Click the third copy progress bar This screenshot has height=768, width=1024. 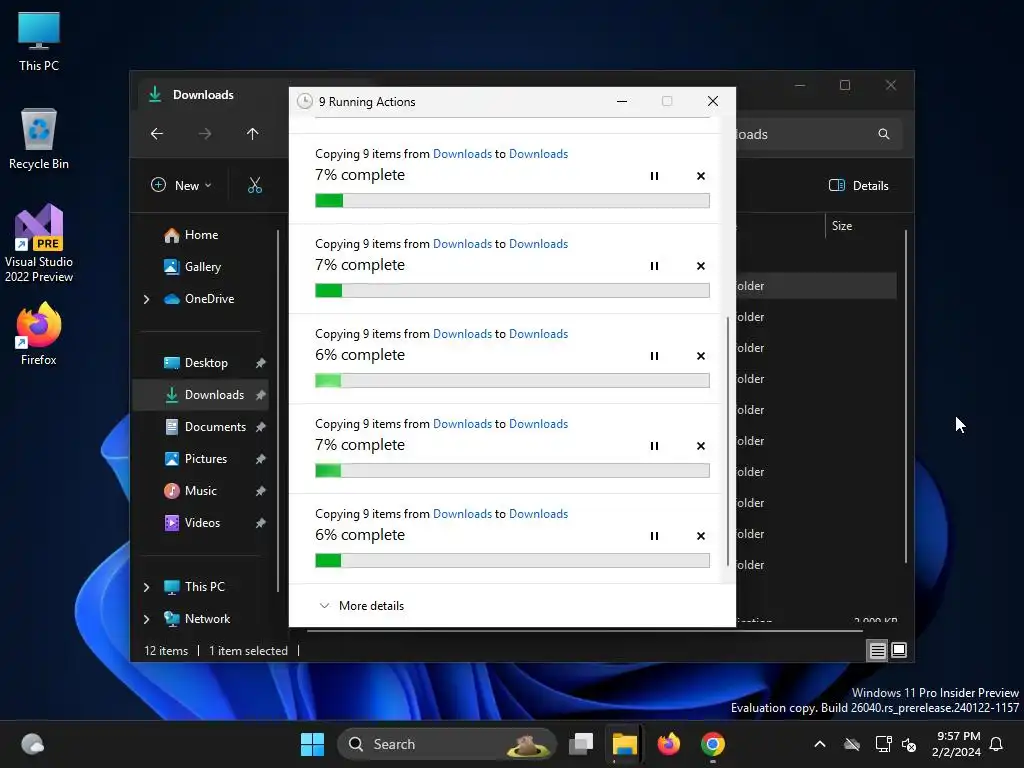[x=512, y=381]
